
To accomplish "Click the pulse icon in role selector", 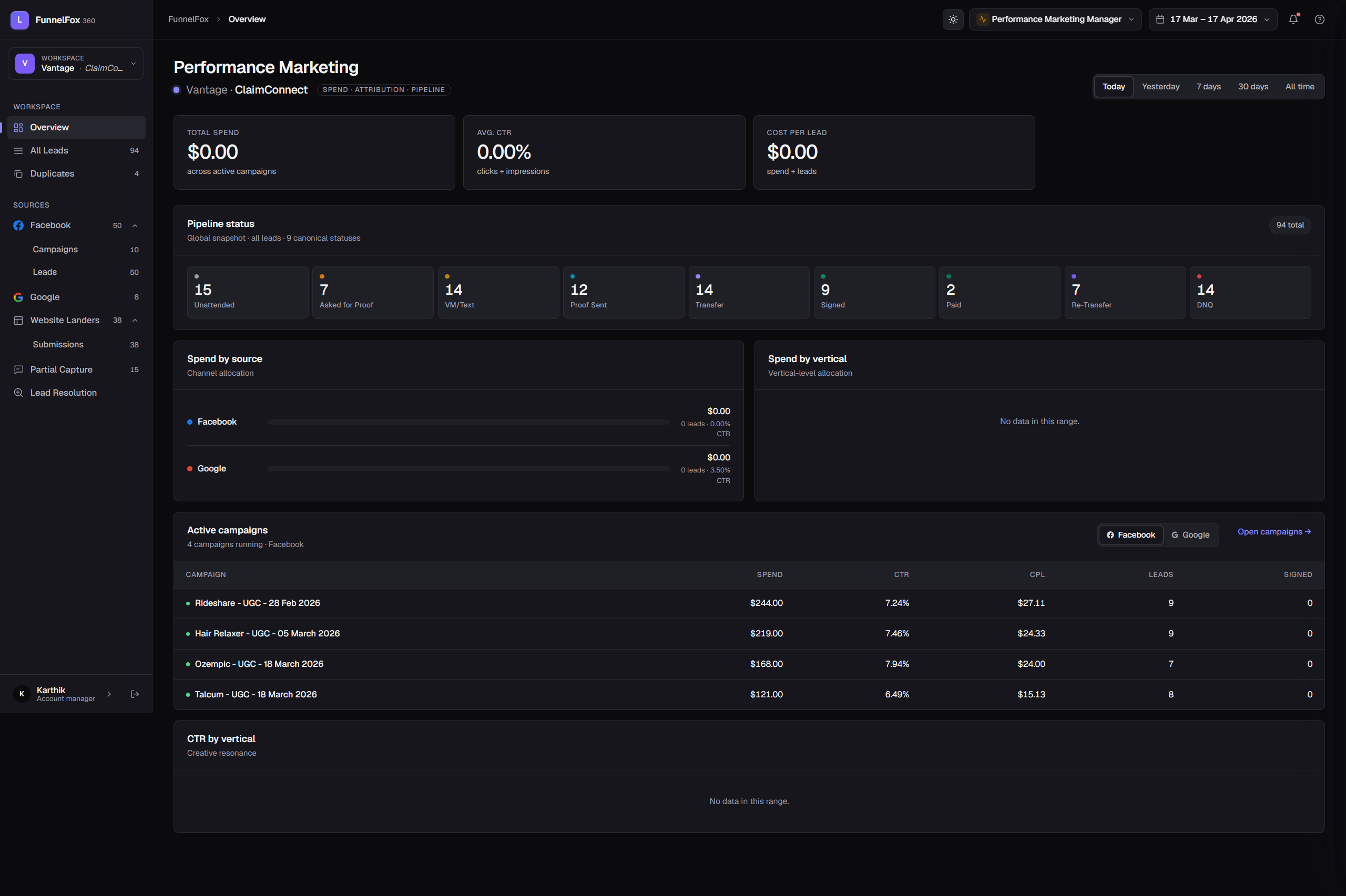I will 983,19.
